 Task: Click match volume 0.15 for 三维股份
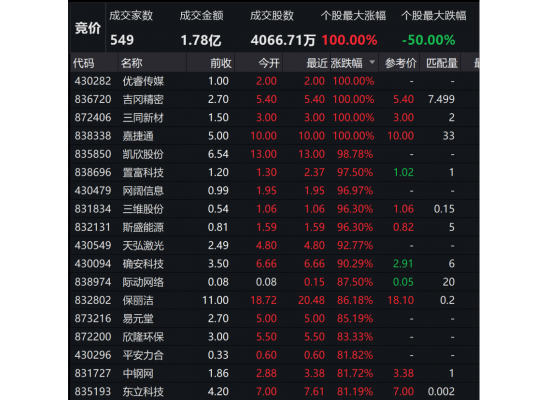coord(444,209)
